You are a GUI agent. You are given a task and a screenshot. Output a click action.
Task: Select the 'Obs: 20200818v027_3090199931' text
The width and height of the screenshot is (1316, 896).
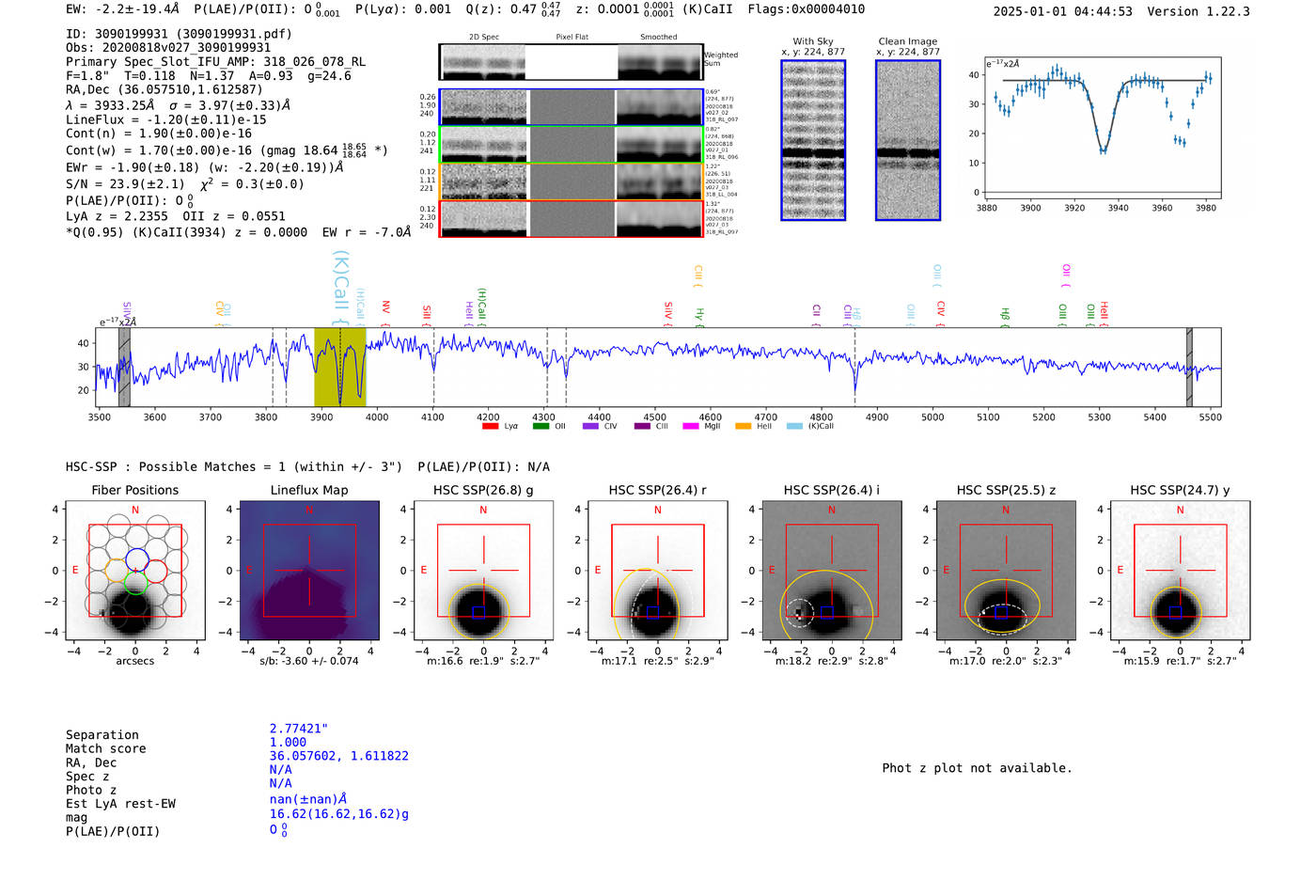click(168, 48)
